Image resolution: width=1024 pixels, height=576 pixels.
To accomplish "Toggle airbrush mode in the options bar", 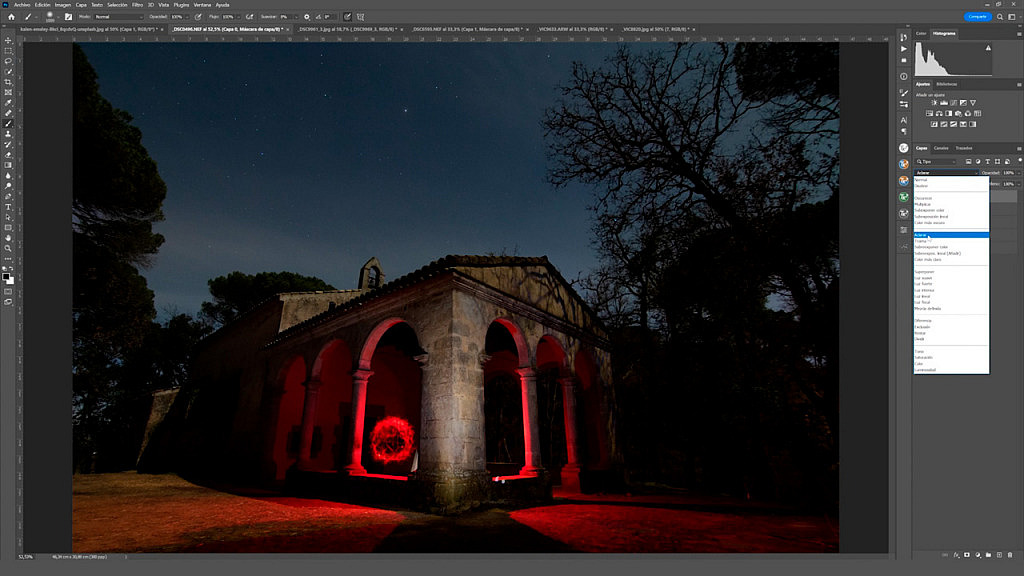I will click(x=250, y=16).
